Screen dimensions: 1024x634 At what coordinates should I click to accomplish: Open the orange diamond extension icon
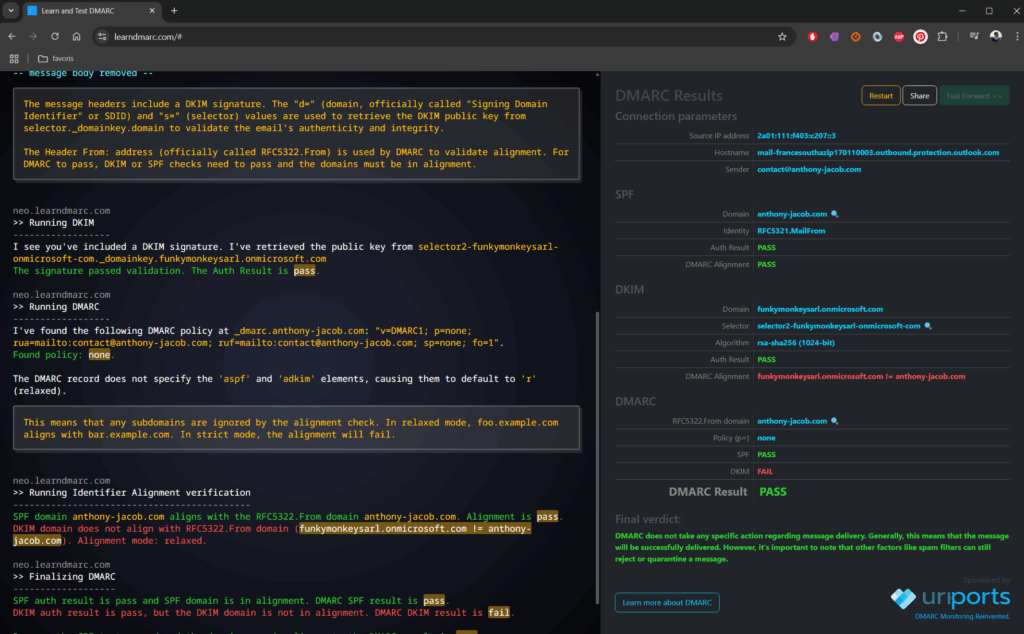coord(856,37)
